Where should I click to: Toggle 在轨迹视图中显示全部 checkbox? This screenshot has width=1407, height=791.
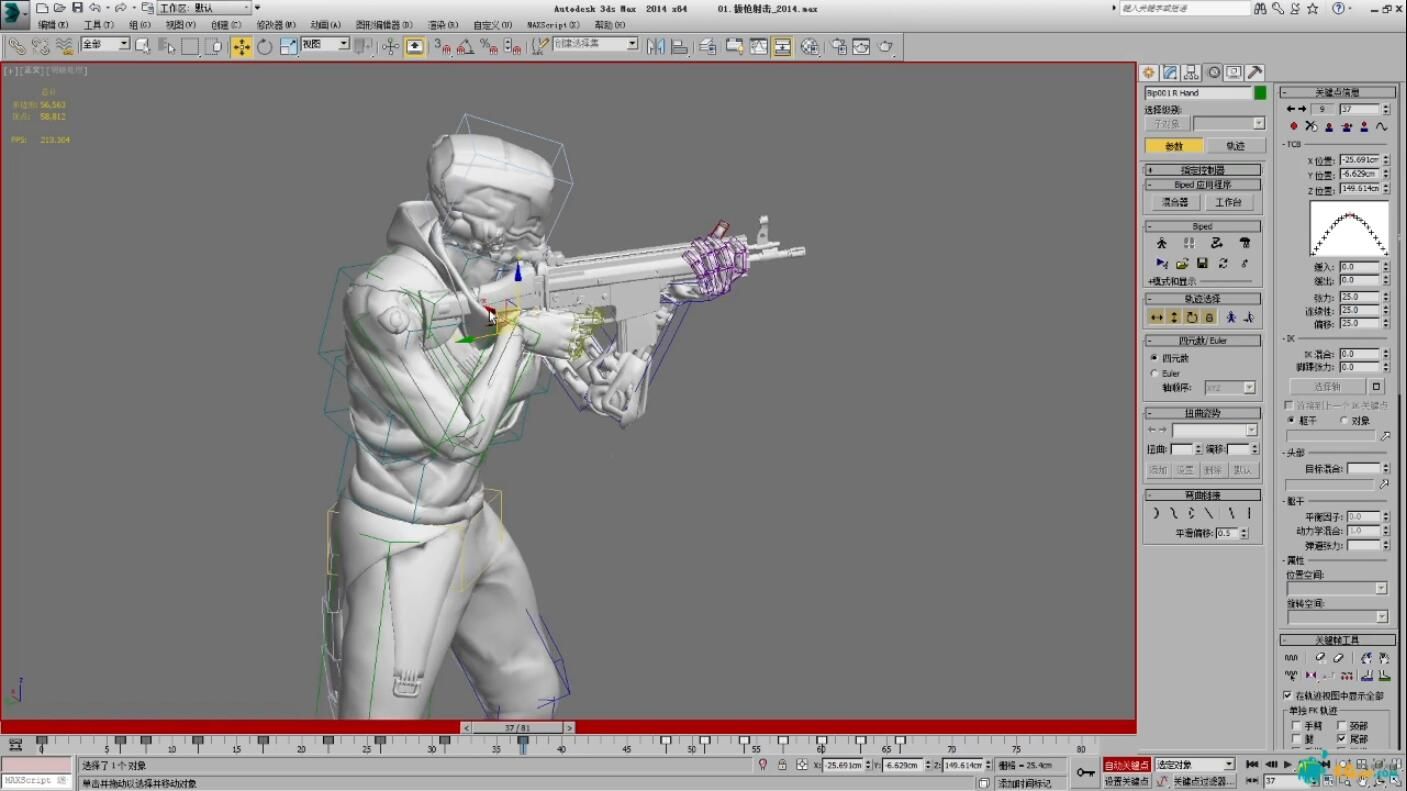[x=1288, y=695]
